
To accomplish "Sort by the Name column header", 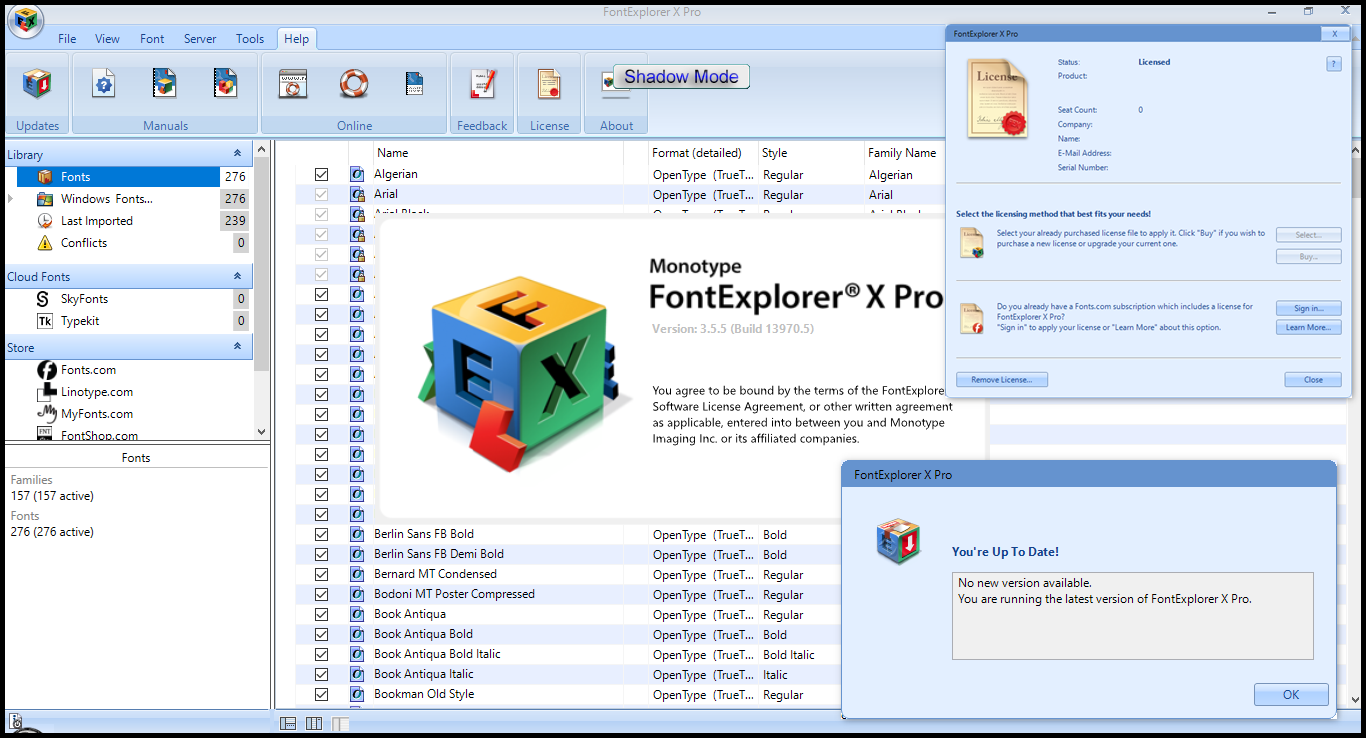I will click(x=498, y=153).
